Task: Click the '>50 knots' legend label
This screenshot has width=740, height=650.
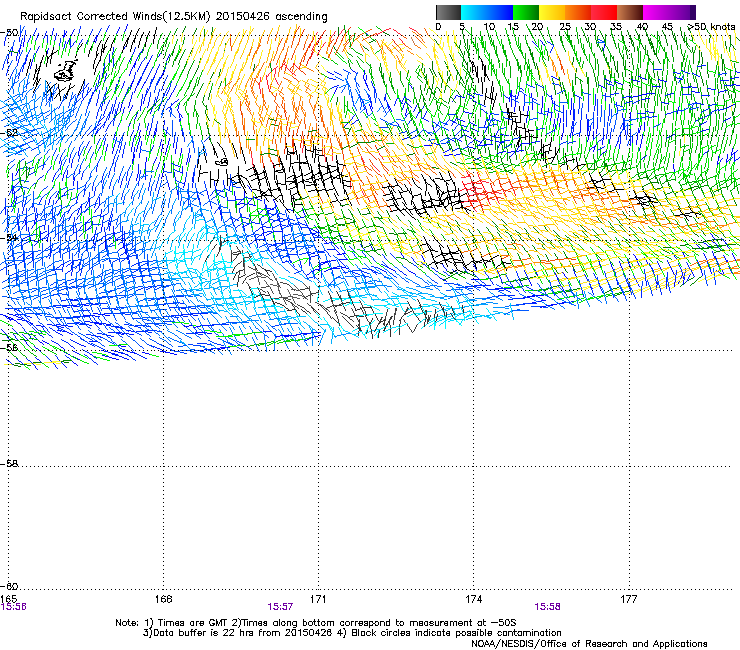Action: pos(712,27)
